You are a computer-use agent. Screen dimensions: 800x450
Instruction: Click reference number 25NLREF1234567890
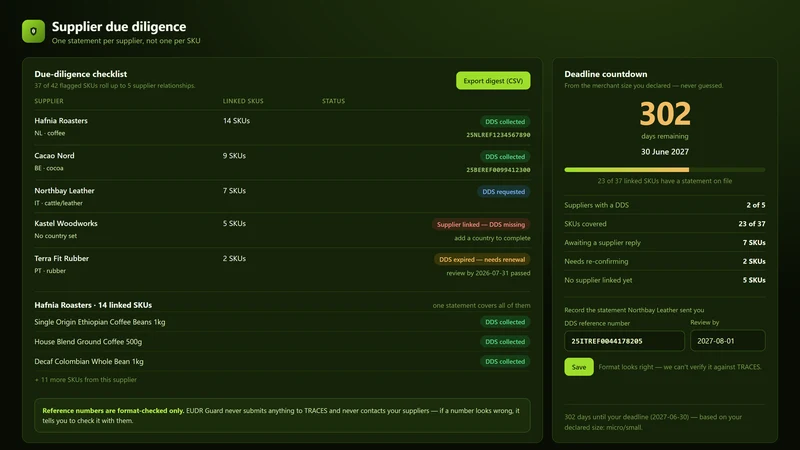498,135
